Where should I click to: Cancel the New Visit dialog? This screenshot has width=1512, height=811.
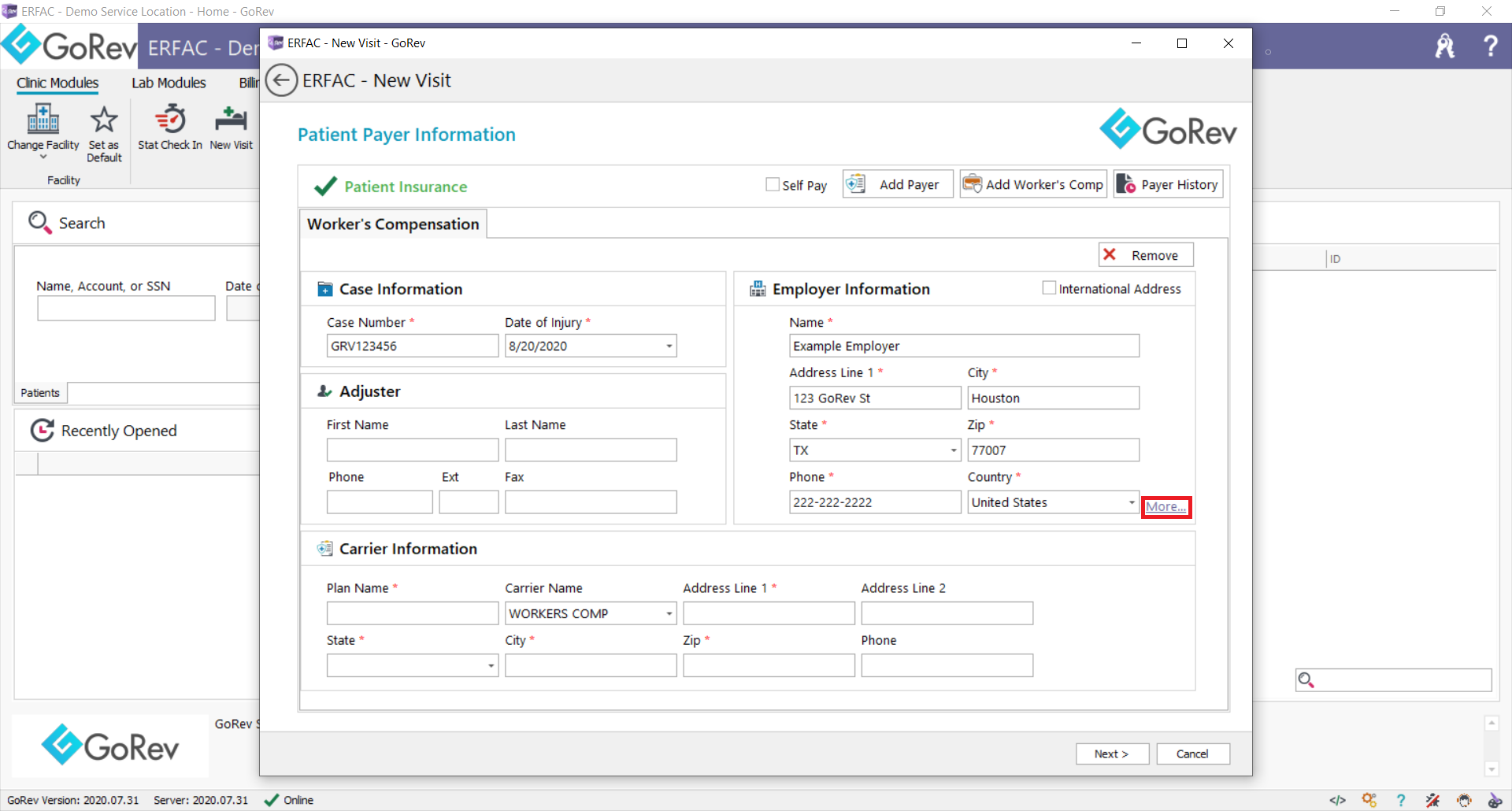pos(1192,754)
